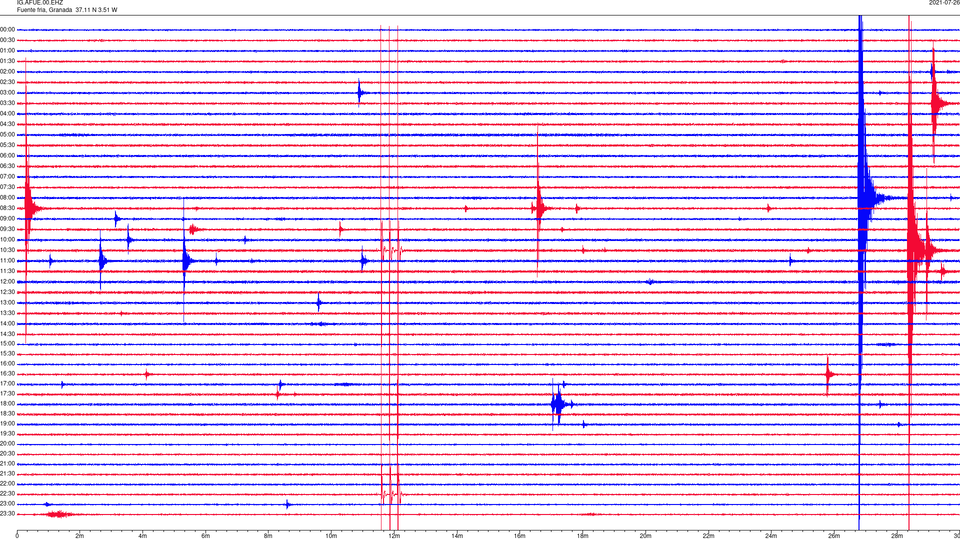Click the 8m tick on minute axis

(268, 536)
